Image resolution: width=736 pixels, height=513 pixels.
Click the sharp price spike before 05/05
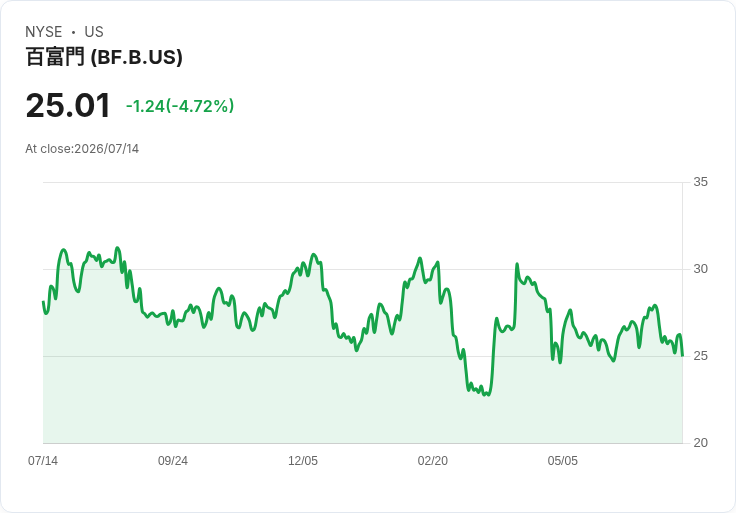(x=517, y=264)
